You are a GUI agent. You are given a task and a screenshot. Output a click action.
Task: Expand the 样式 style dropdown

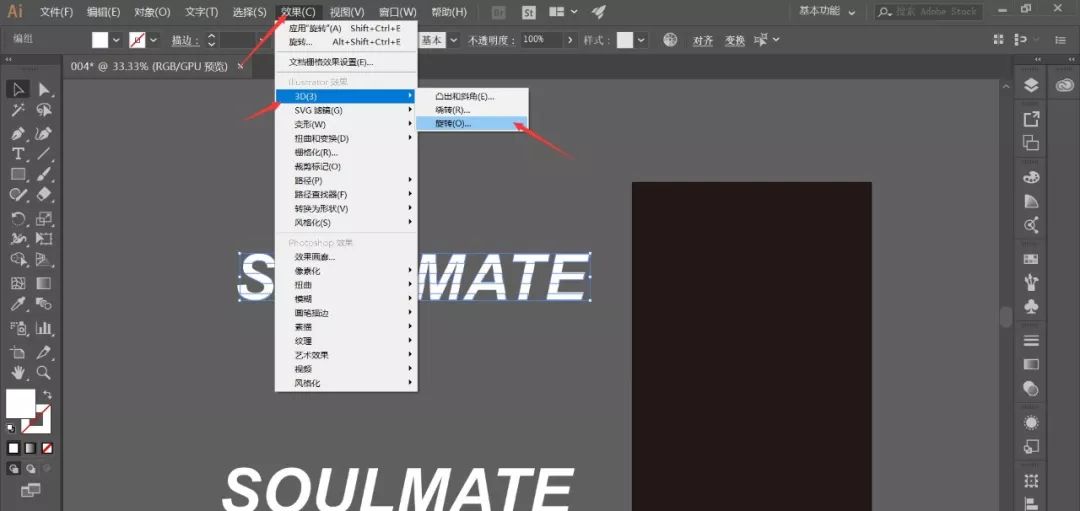[x=641, y=40]
